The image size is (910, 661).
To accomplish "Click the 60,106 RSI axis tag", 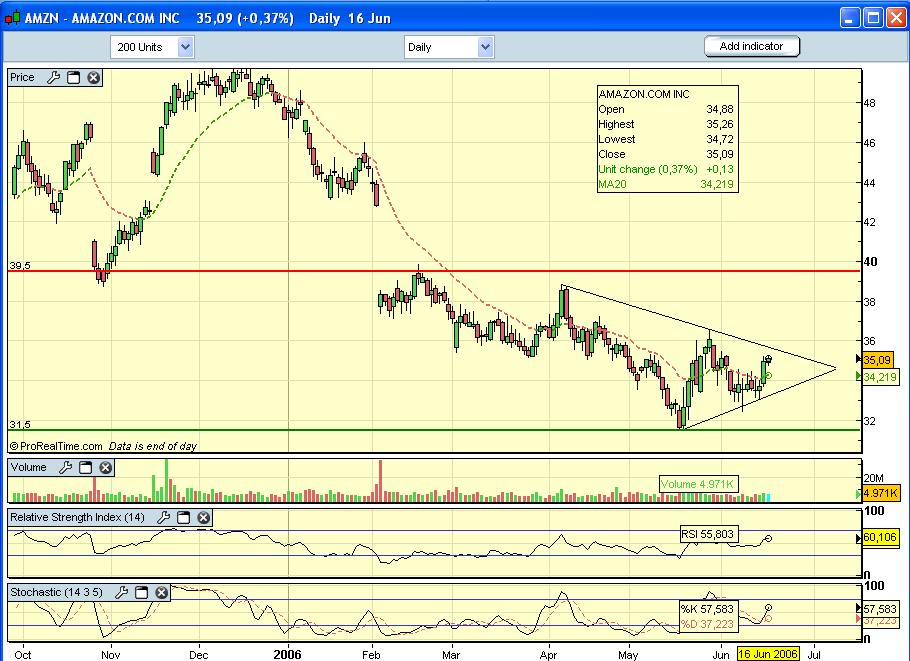I will (x=880, y=537).
